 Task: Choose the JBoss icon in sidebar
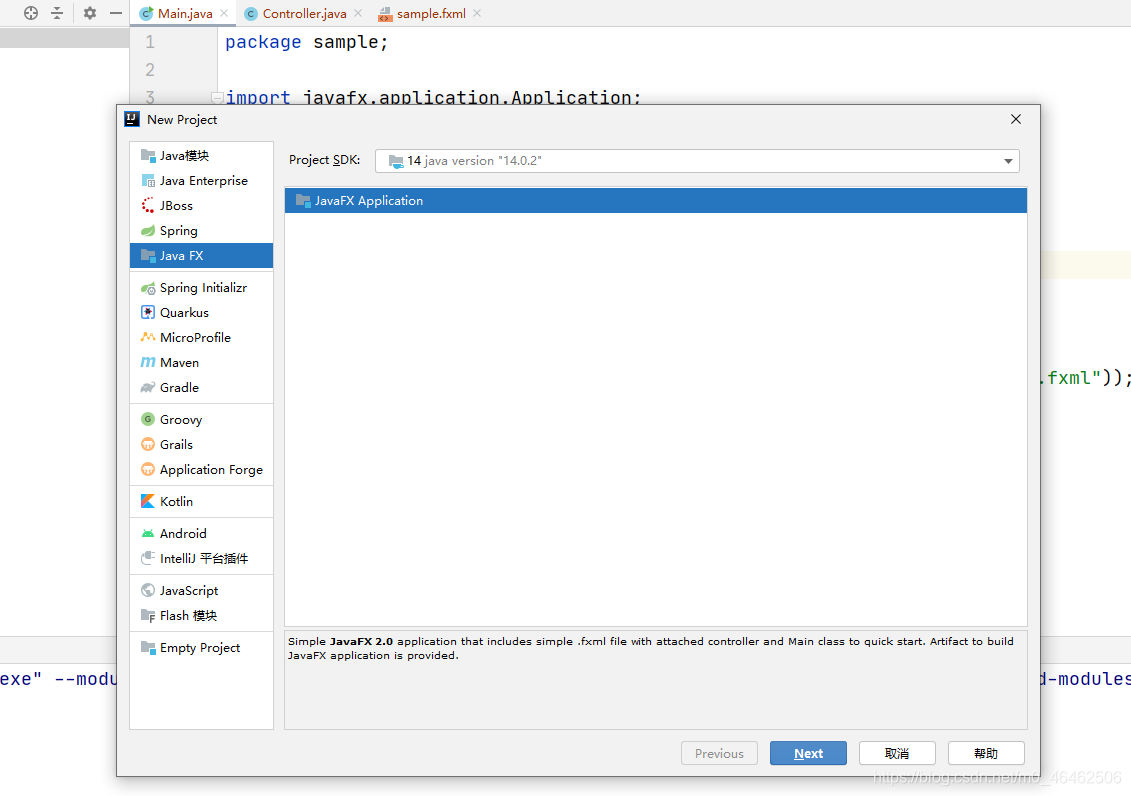point(148,206)
